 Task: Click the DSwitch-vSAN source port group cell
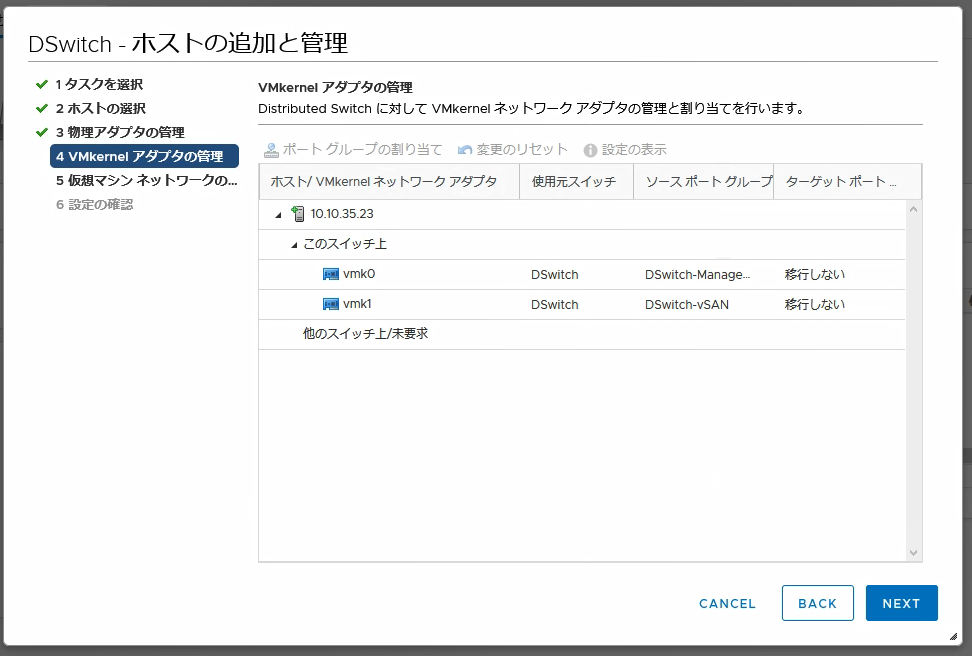coord(687,304)
